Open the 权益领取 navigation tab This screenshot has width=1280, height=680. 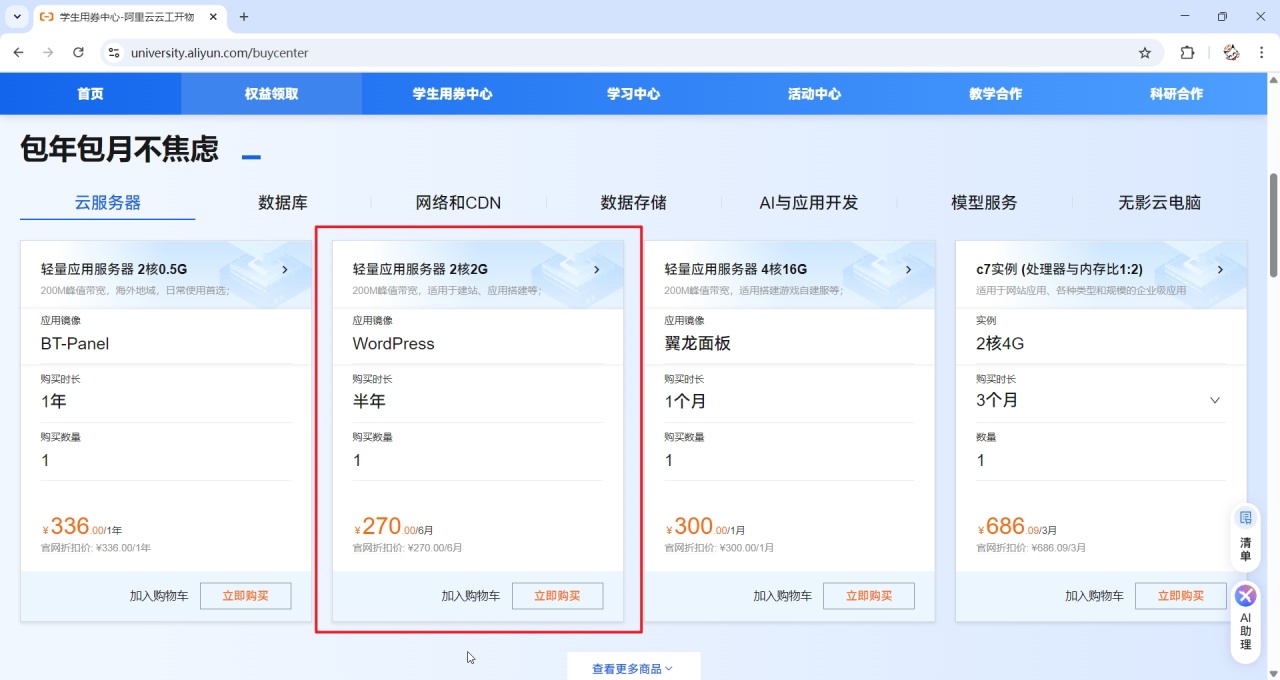point(271,94)
